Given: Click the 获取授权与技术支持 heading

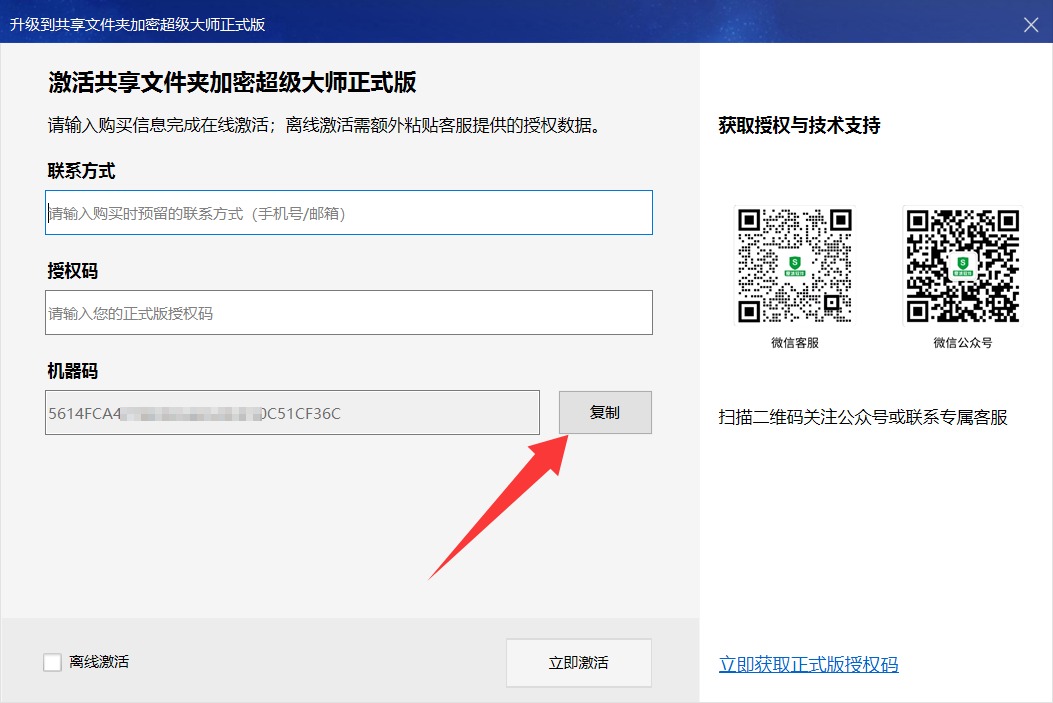Looking at the screenshot, I should pyautogui.click(x=799, y=125).
